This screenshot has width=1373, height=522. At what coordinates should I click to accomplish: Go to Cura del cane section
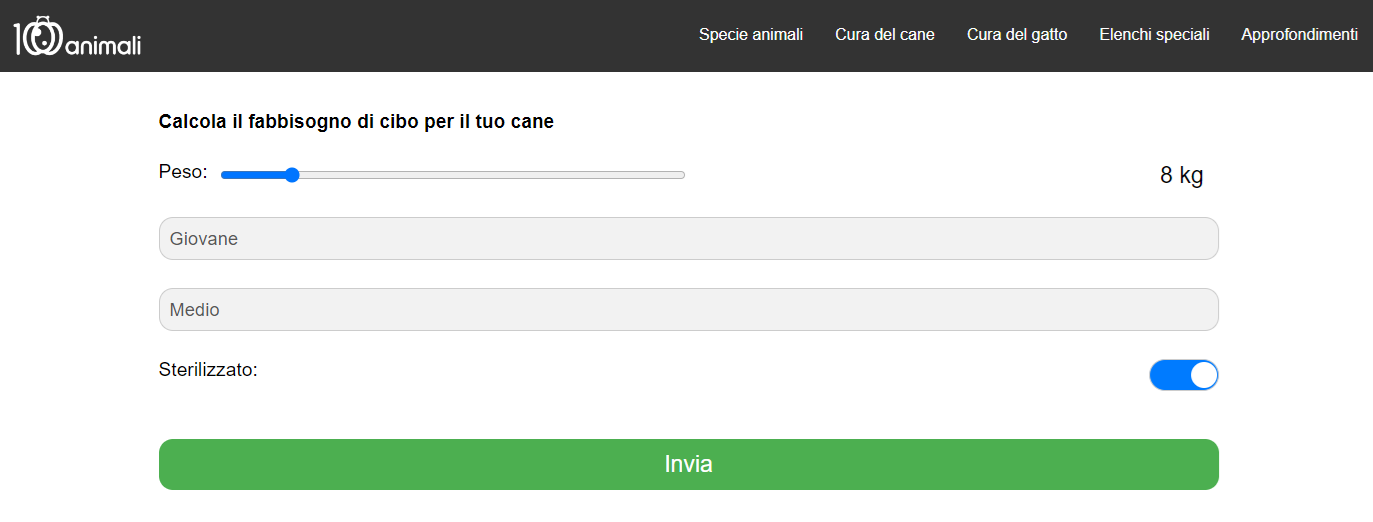885,35
